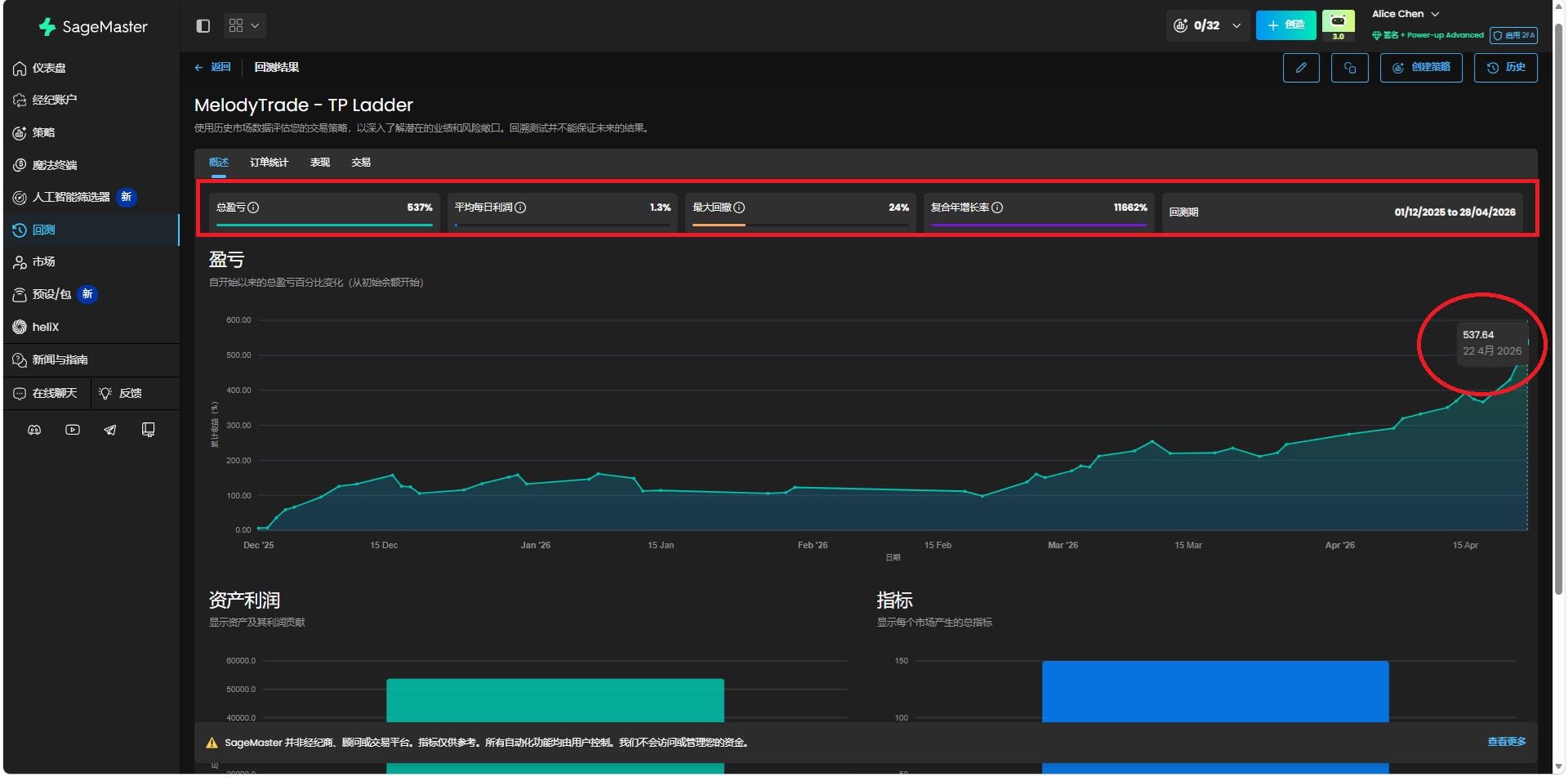Click 查看更多 in the disclaimer banner
The width and height of the screenshot is (1568, 777).
(x=1507, y=742)
